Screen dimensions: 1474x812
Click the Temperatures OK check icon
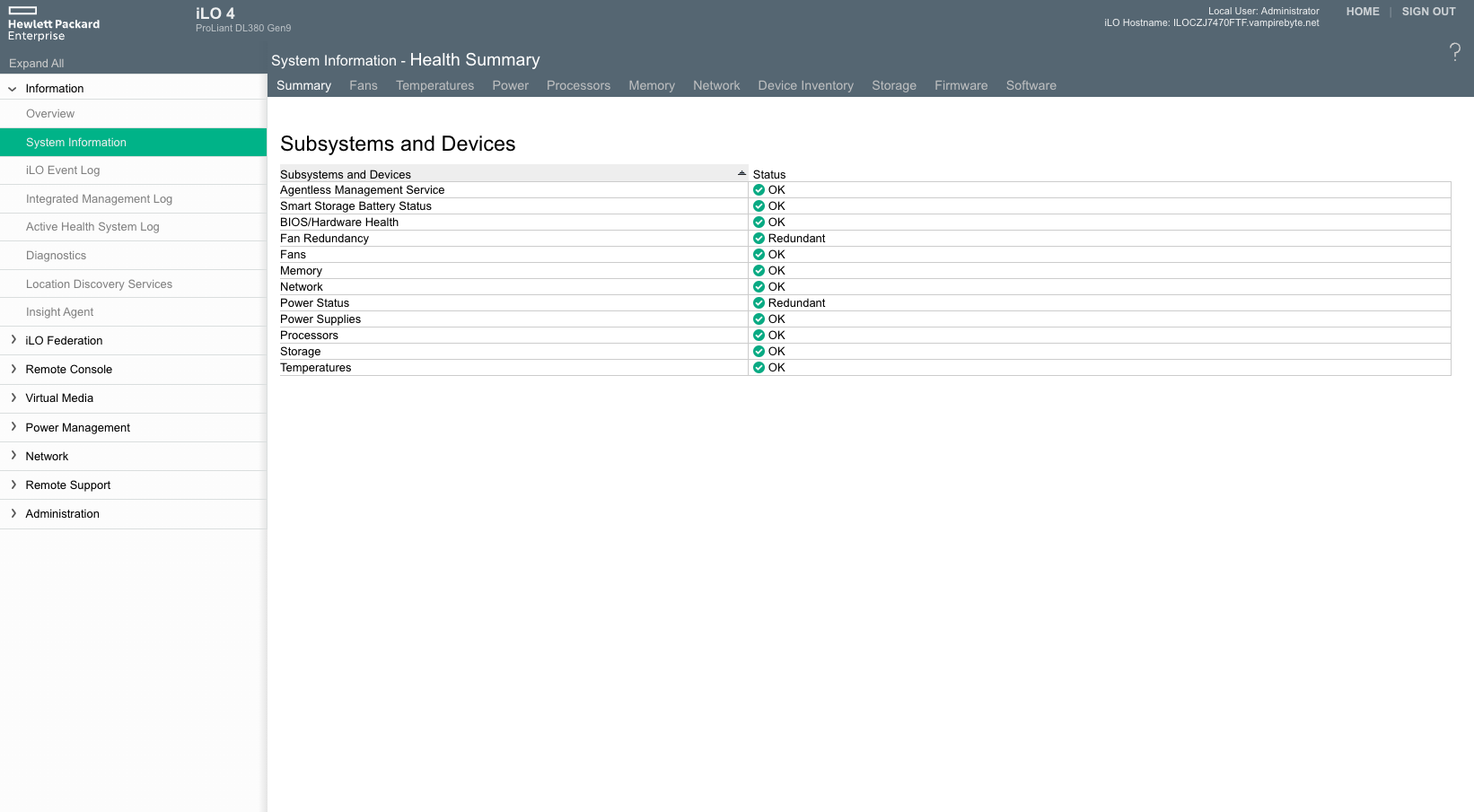click(759, 368)
